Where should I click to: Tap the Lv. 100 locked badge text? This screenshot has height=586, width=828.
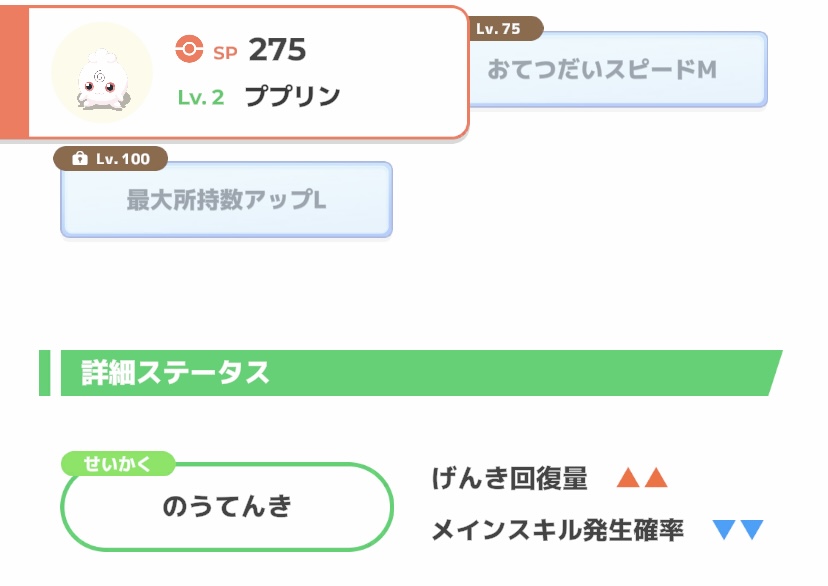[x=123, y=159]
